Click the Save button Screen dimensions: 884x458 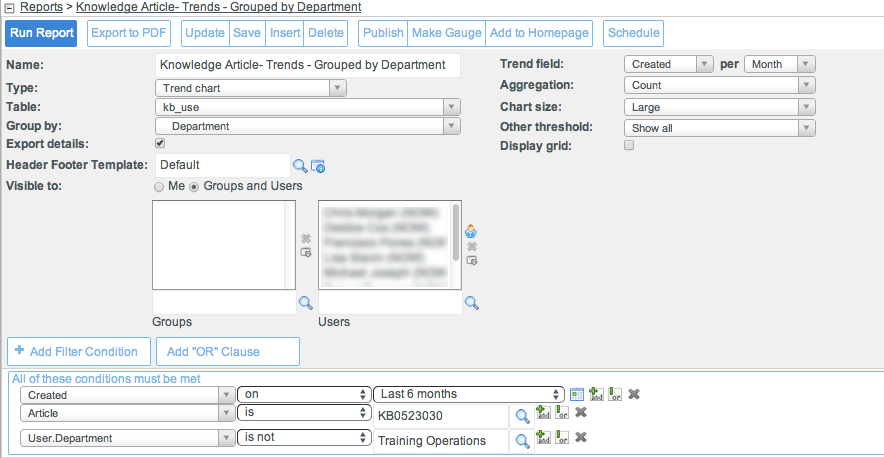pyautogui.click(x=247, y=33)
